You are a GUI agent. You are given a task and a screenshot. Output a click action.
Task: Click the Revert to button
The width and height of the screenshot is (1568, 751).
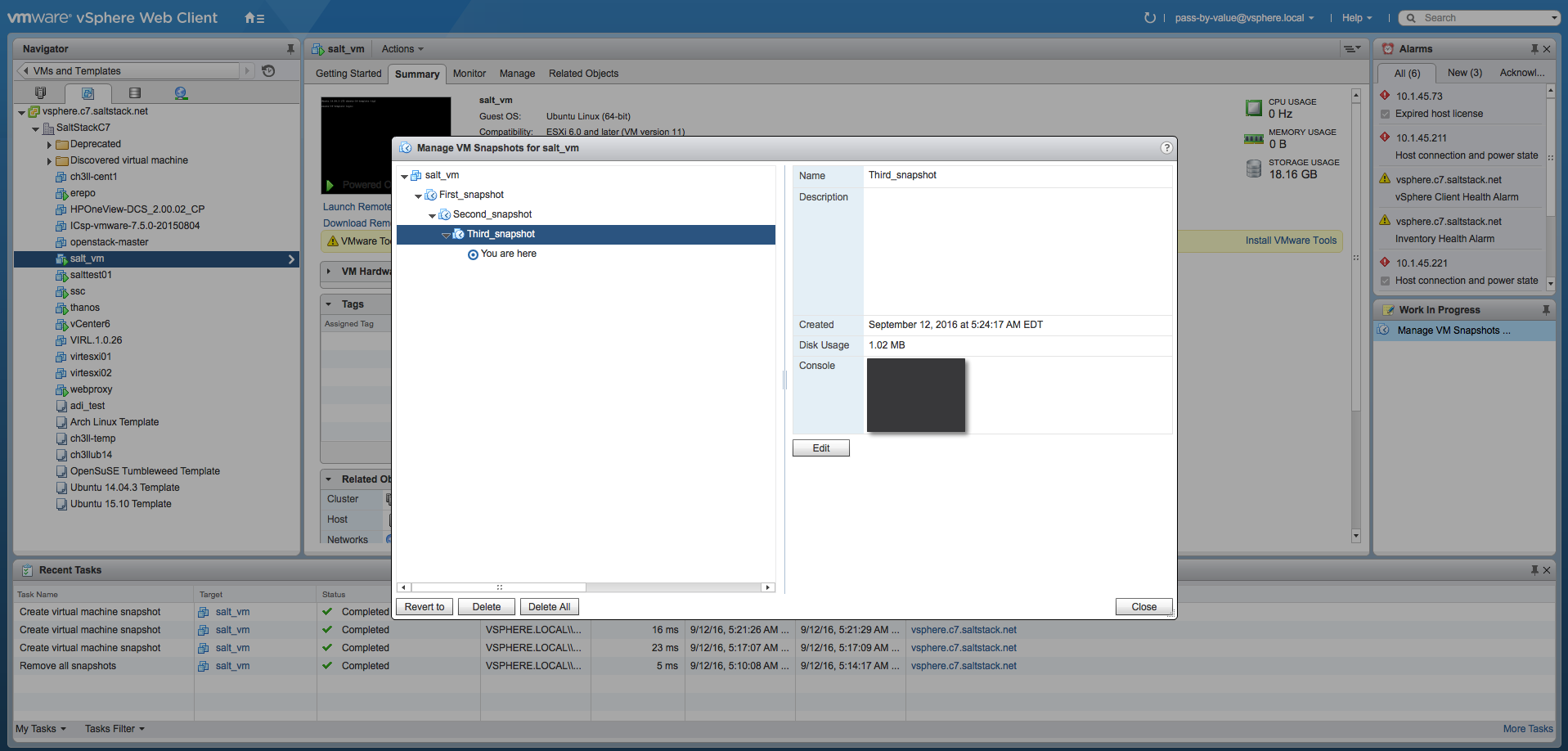point(425,607)
